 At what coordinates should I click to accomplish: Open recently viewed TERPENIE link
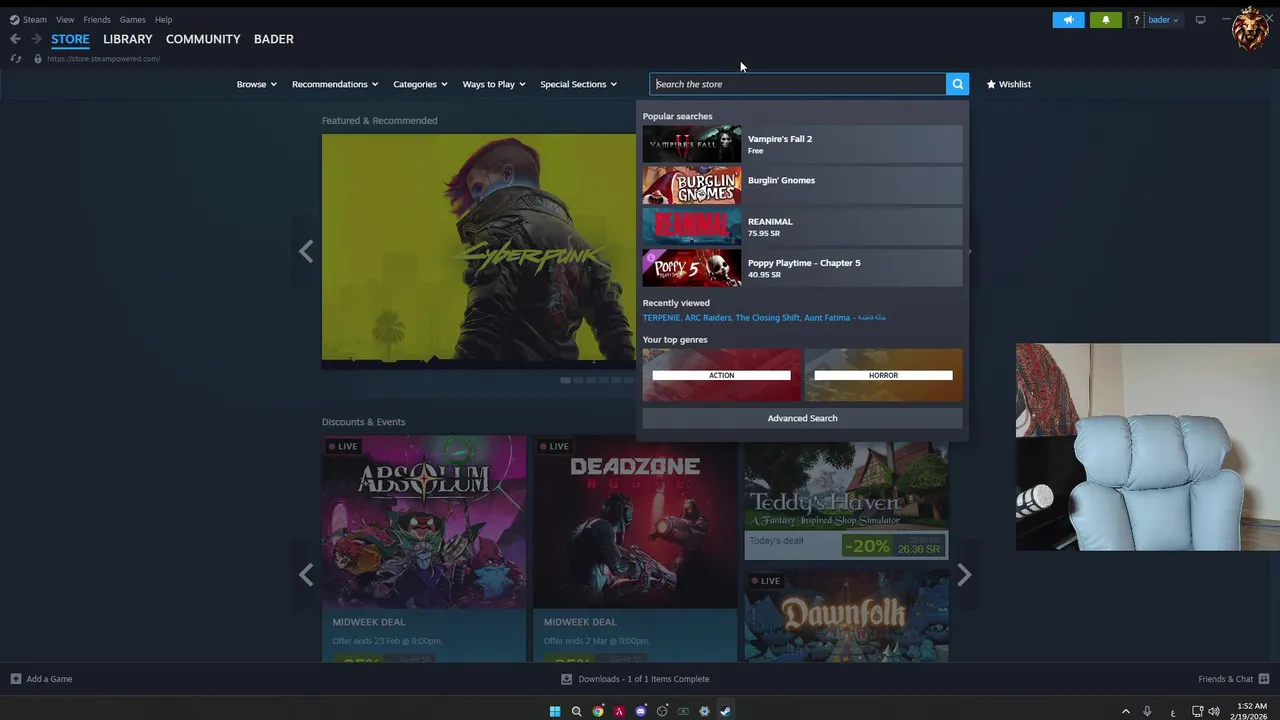pyautogui.click(x=661, y=318)
